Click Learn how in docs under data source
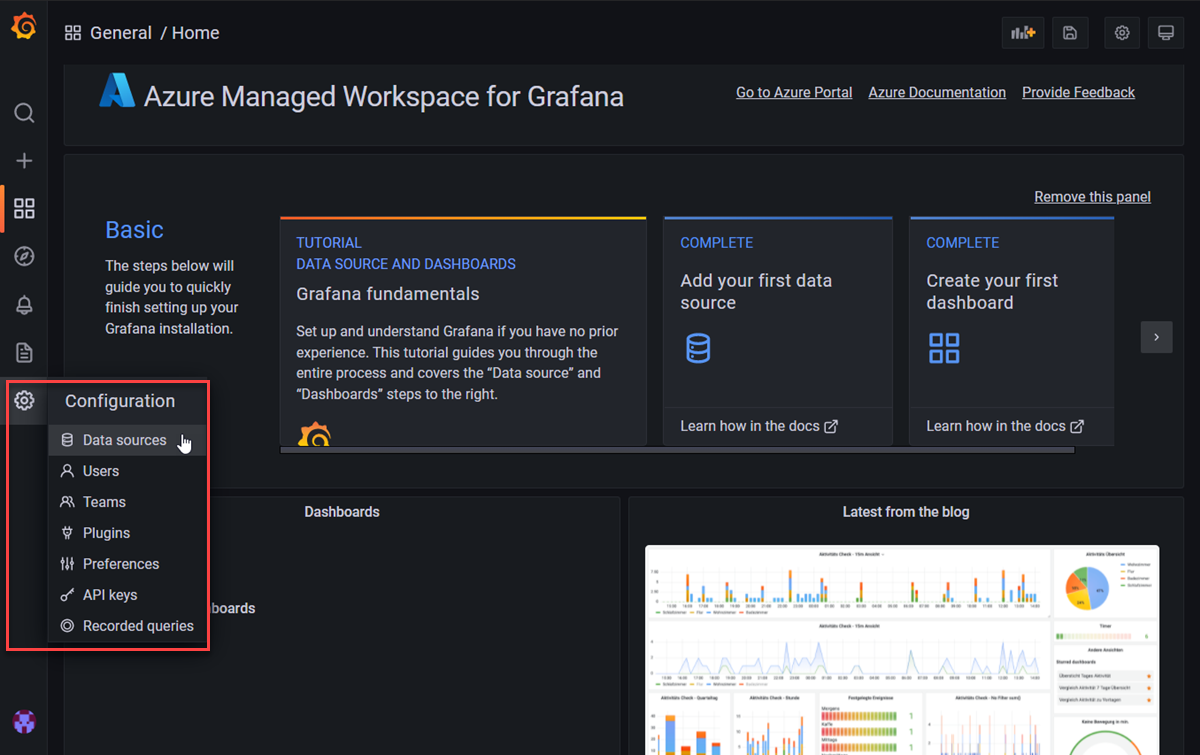 click(759, 426)
